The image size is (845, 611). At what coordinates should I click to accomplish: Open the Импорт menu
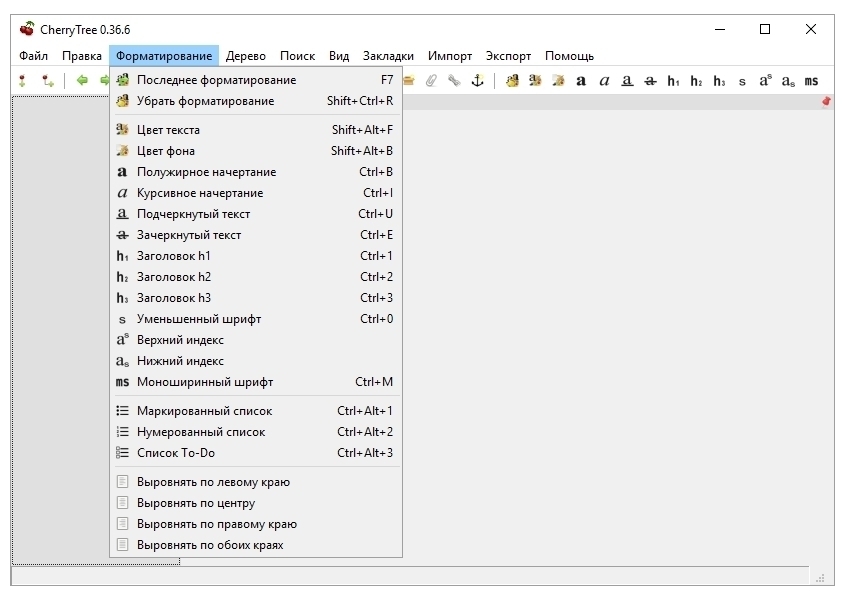coord(450,56)
